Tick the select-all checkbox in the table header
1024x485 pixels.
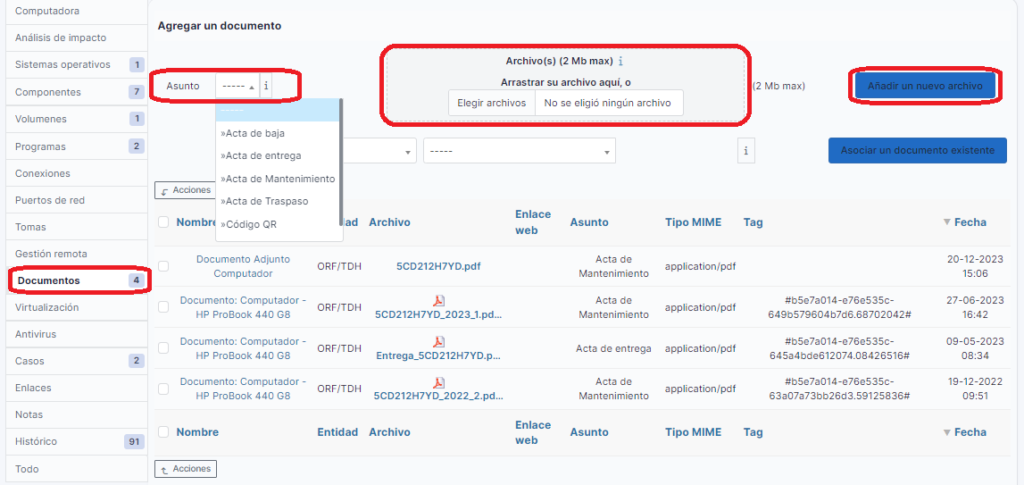click(x=163, y=222)
